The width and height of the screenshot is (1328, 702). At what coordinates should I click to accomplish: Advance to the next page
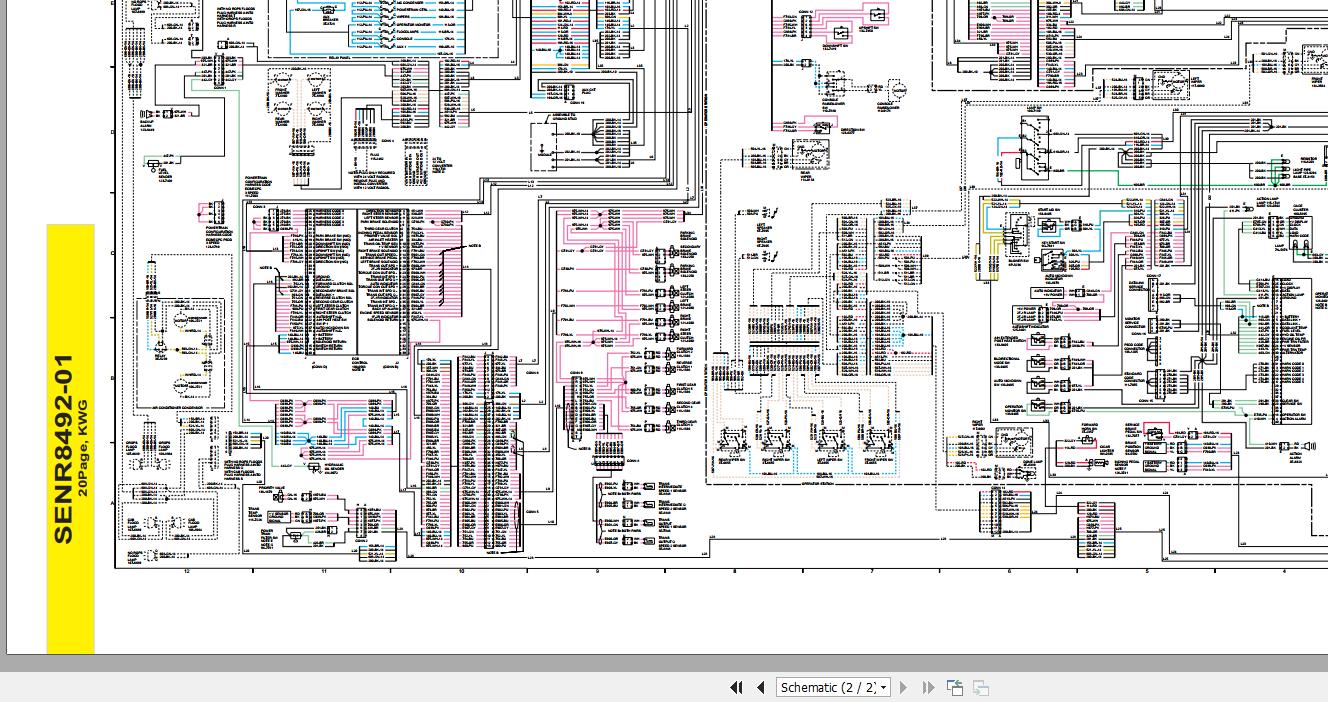pyautogui.click(x=904, y=687)
